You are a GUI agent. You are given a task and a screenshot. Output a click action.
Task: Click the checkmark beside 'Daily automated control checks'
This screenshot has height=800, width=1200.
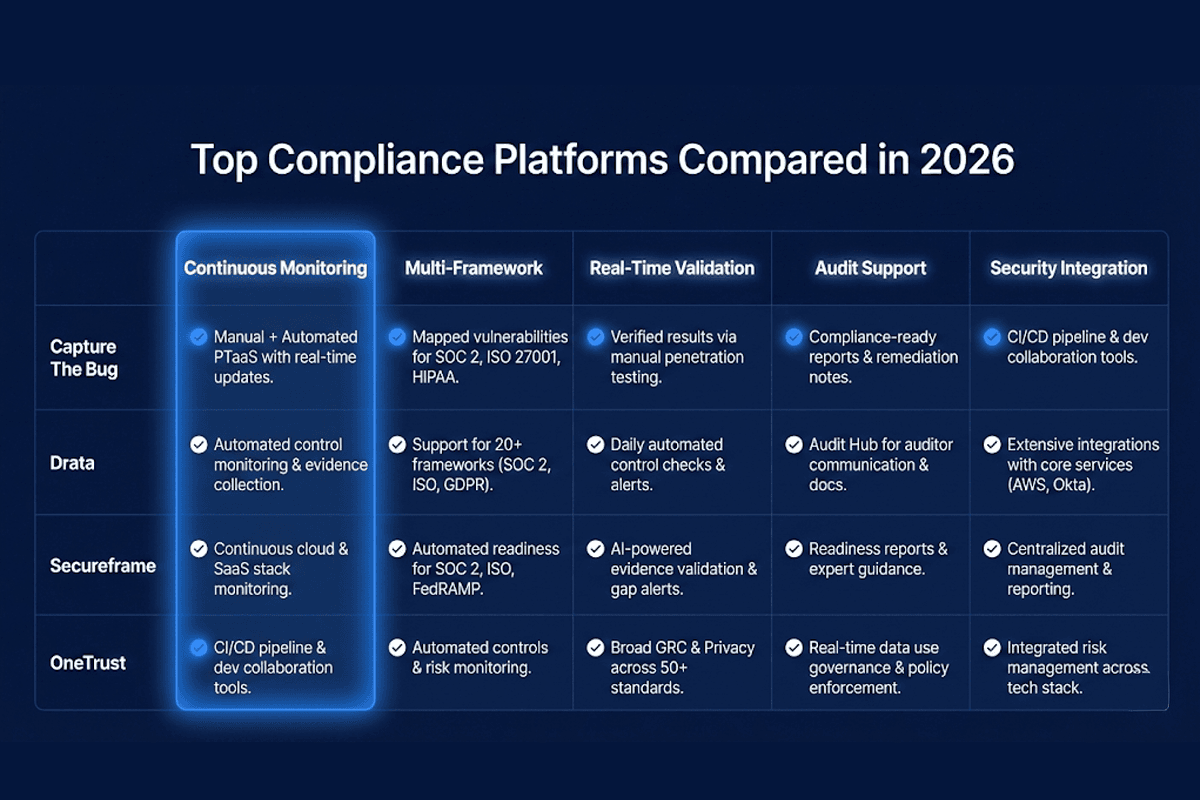click(595, 444)
